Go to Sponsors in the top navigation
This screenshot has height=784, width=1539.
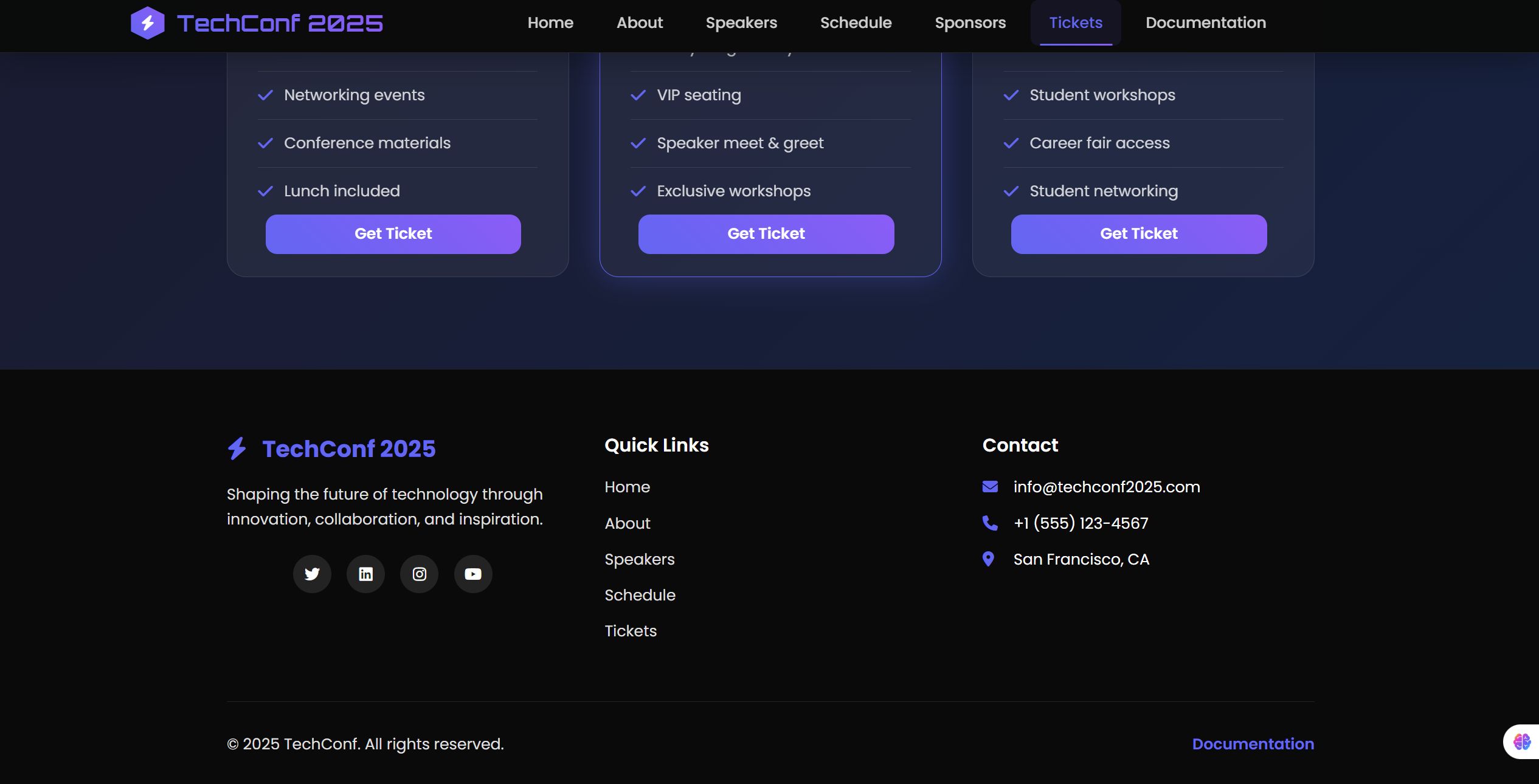[x=970, y=23]
